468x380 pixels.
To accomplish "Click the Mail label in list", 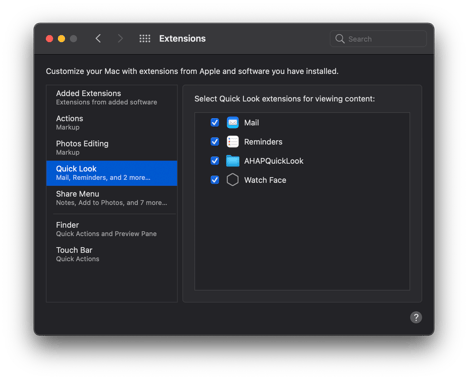I will 251,123.
